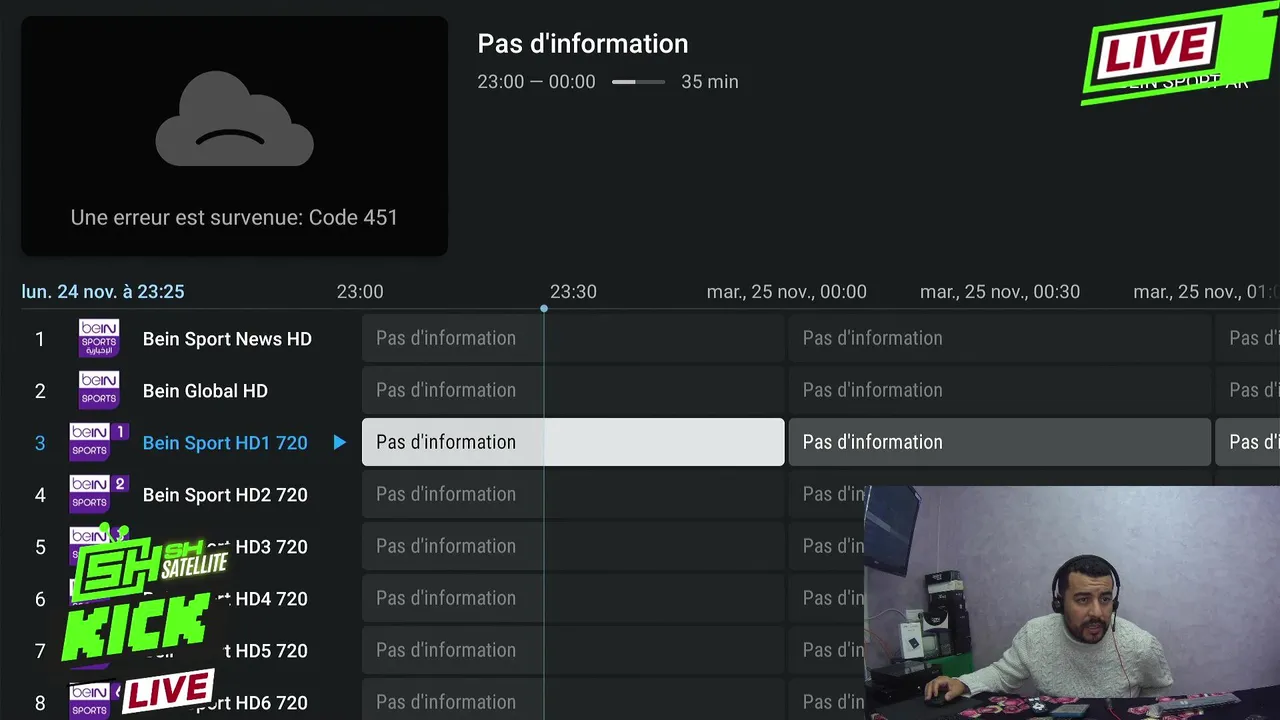
Task: Click the date label lun. 24 nov. à 23:25
Action: tap(103, 292)
